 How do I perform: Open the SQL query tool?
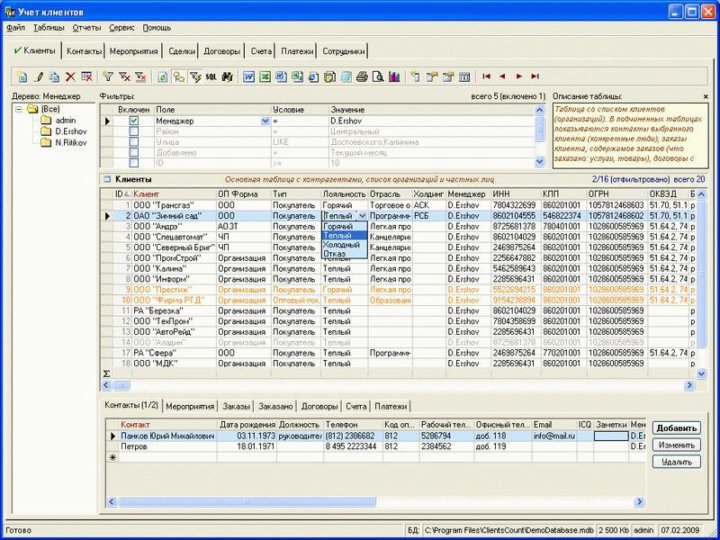tap(211, 77)
